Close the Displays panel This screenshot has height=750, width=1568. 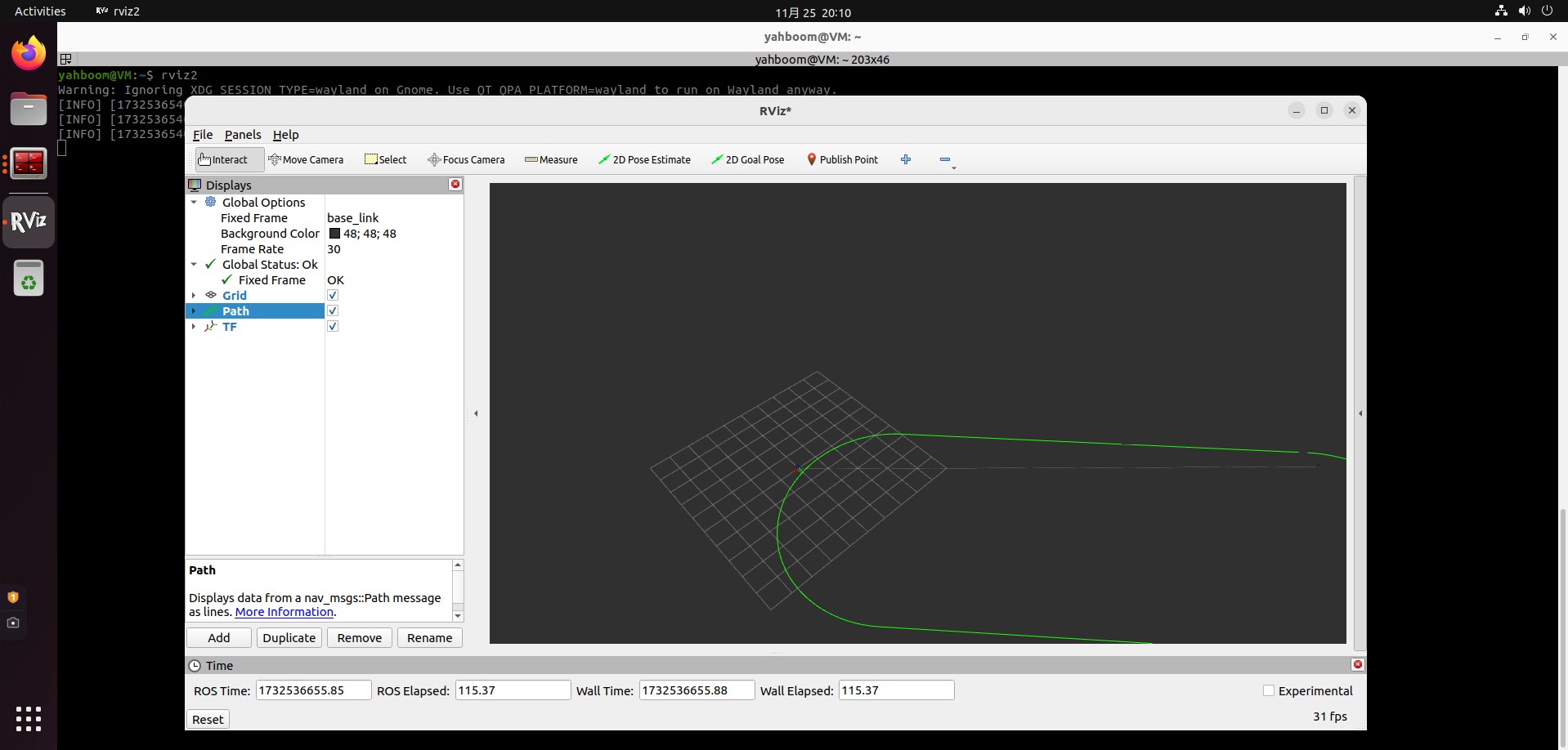[x=455, y=185]
